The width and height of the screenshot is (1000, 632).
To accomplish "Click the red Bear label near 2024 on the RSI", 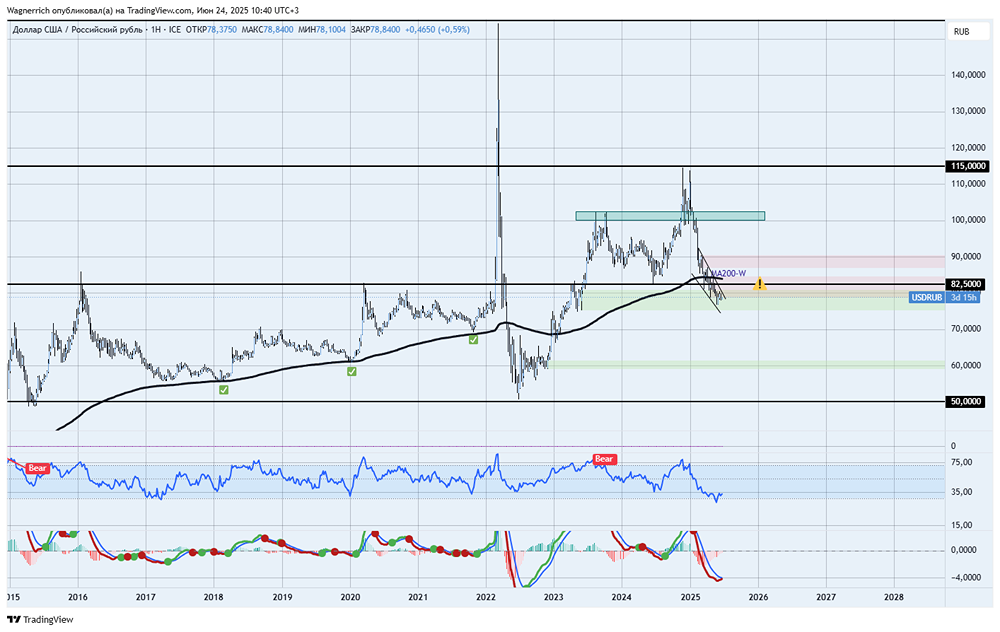I will point(603,459).
